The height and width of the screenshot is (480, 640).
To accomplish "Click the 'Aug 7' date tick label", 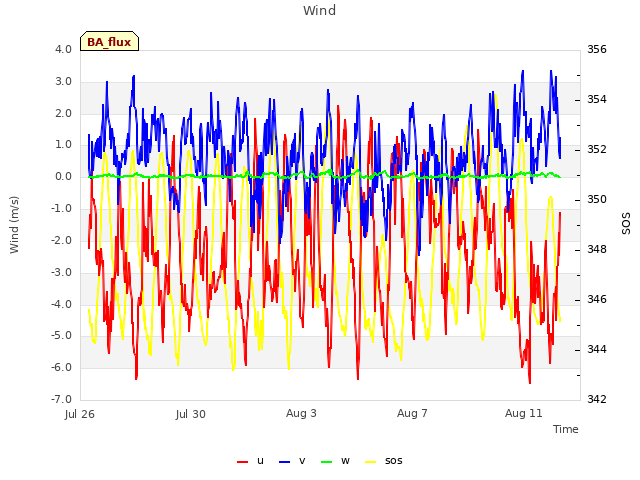I will tap(412, 413).
